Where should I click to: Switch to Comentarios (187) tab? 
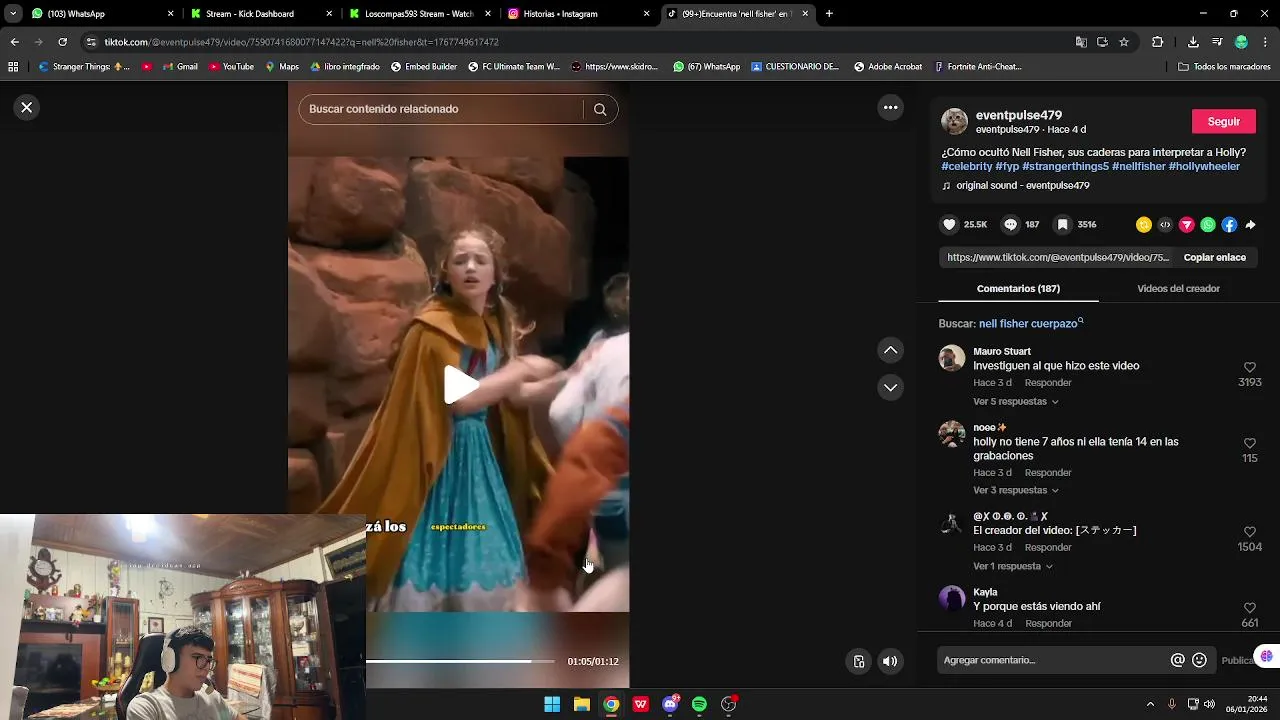1018,288
